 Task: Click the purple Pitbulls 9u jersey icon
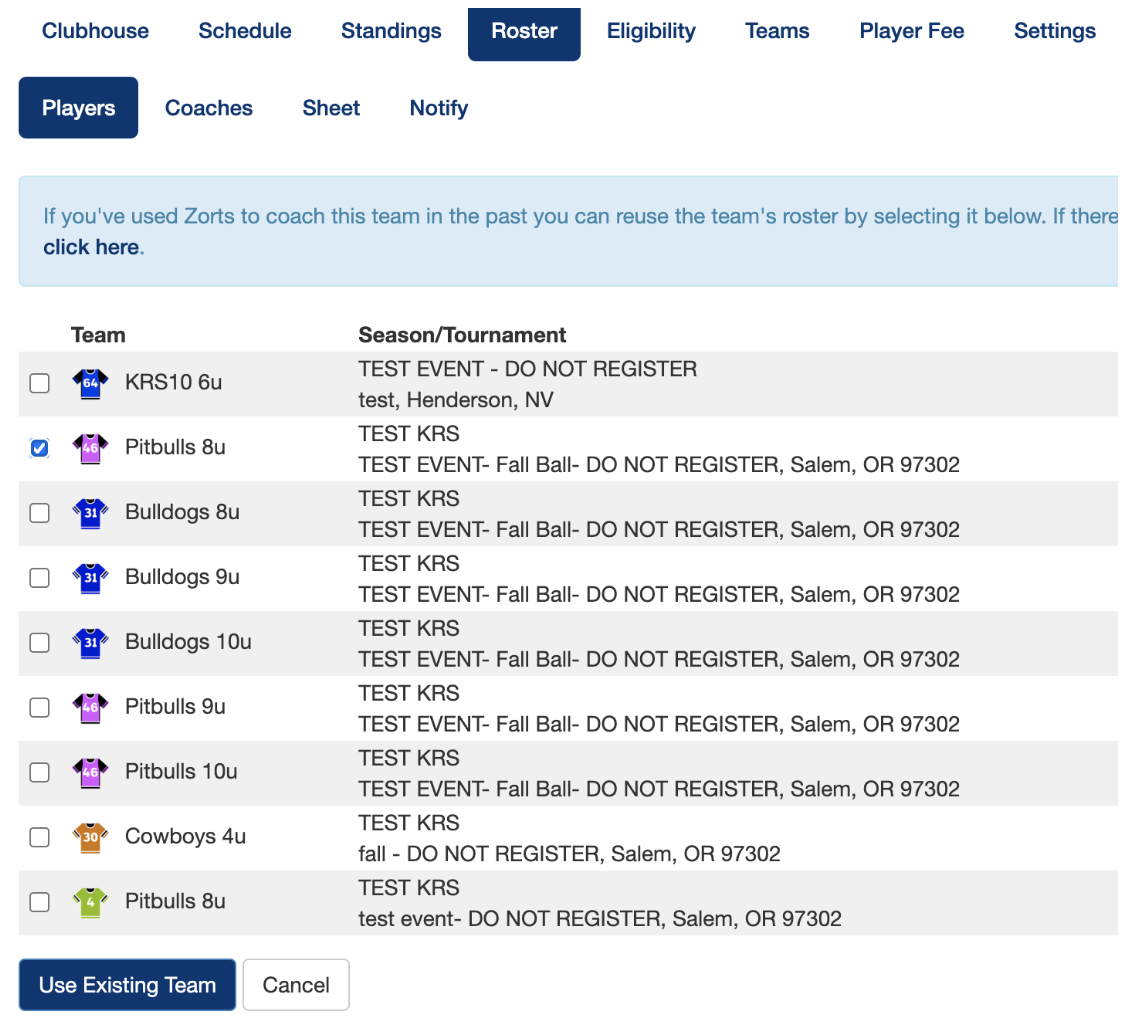tap(90, 707)
